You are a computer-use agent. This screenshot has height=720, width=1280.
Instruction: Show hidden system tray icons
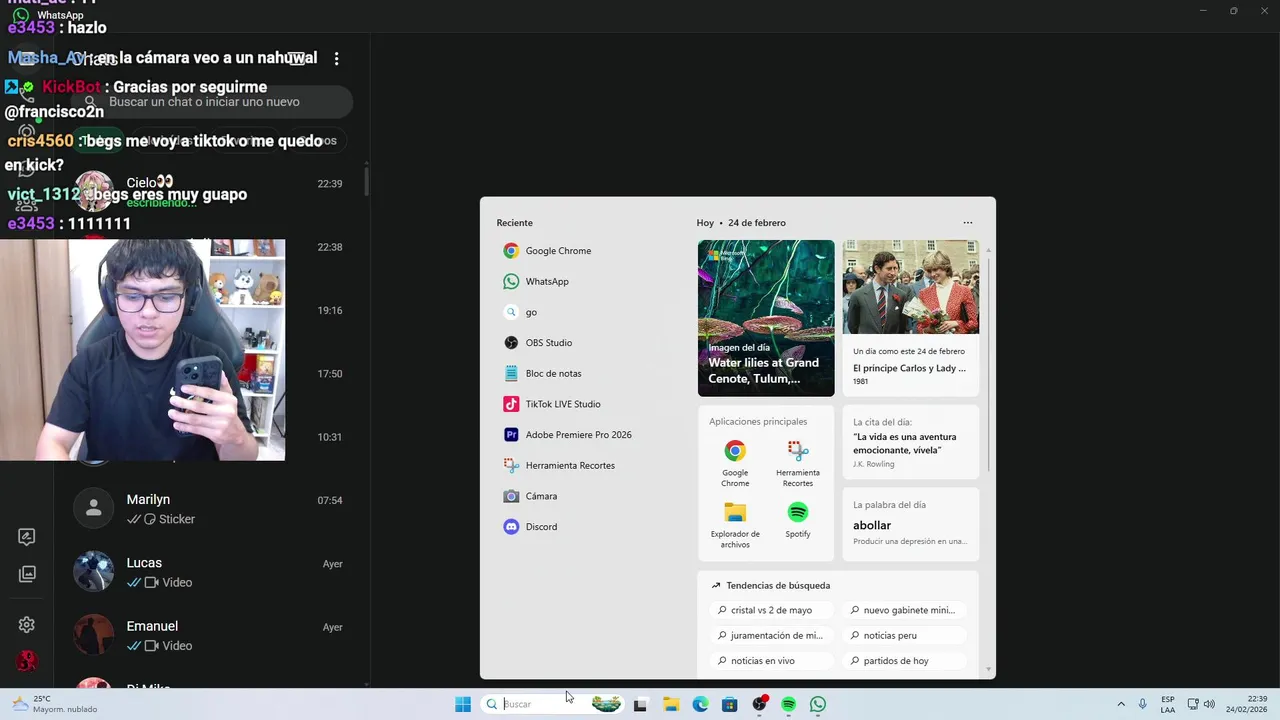[x=1120, y=704]
